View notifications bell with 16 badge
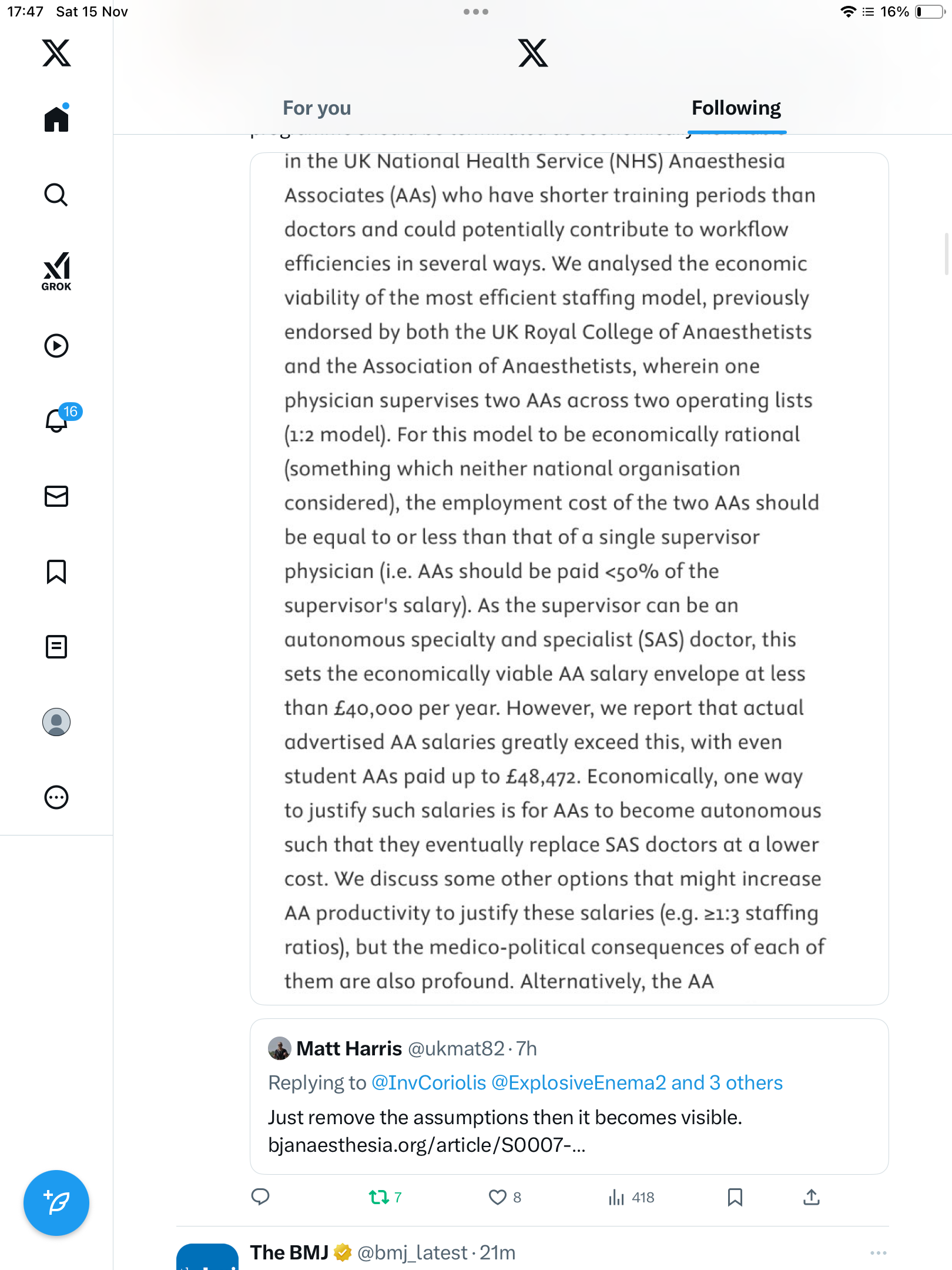This screenshot has height=1270, width=952. click(x=58, y=420)
